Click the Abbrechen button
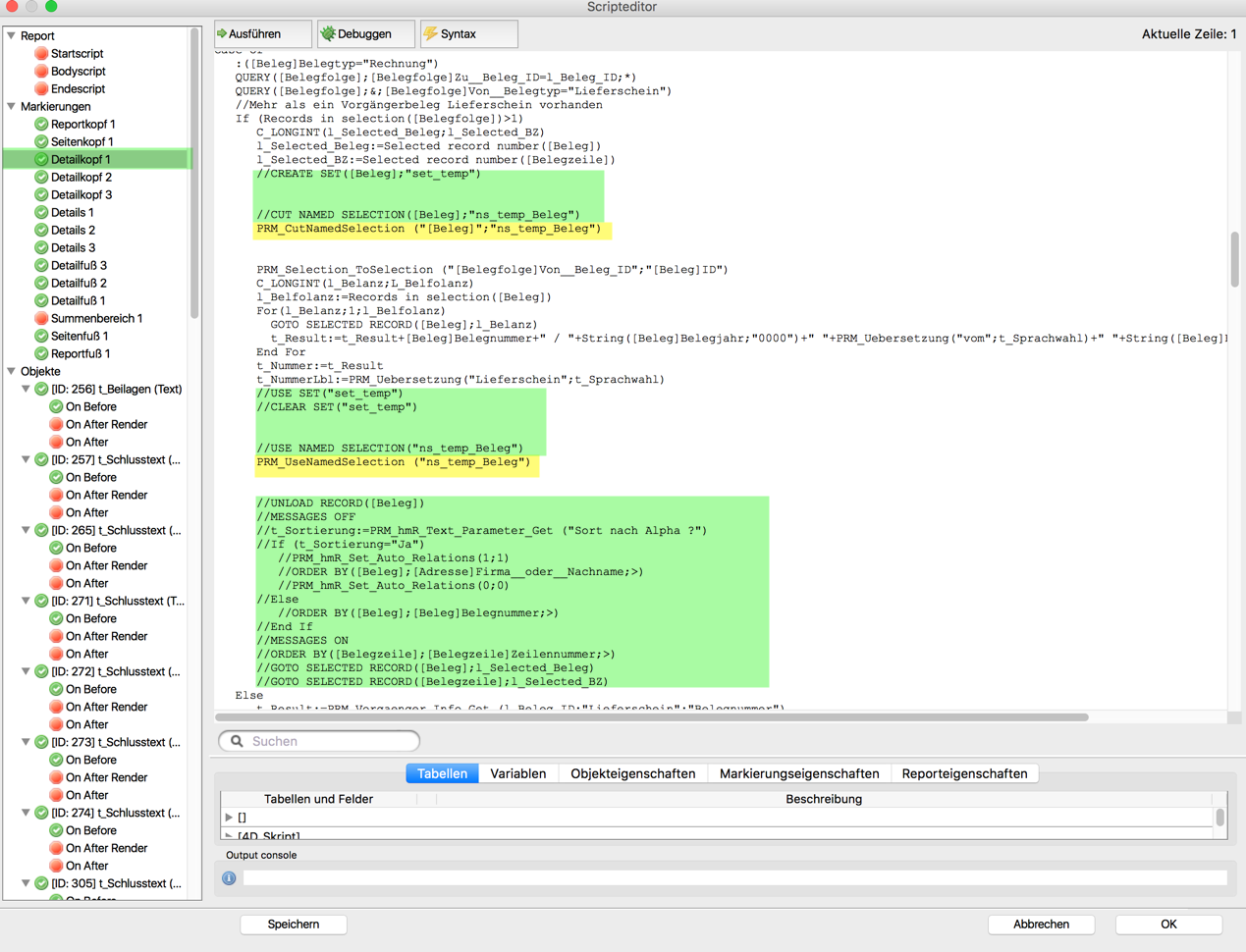1246x952 pixels. click(1041, 925)
